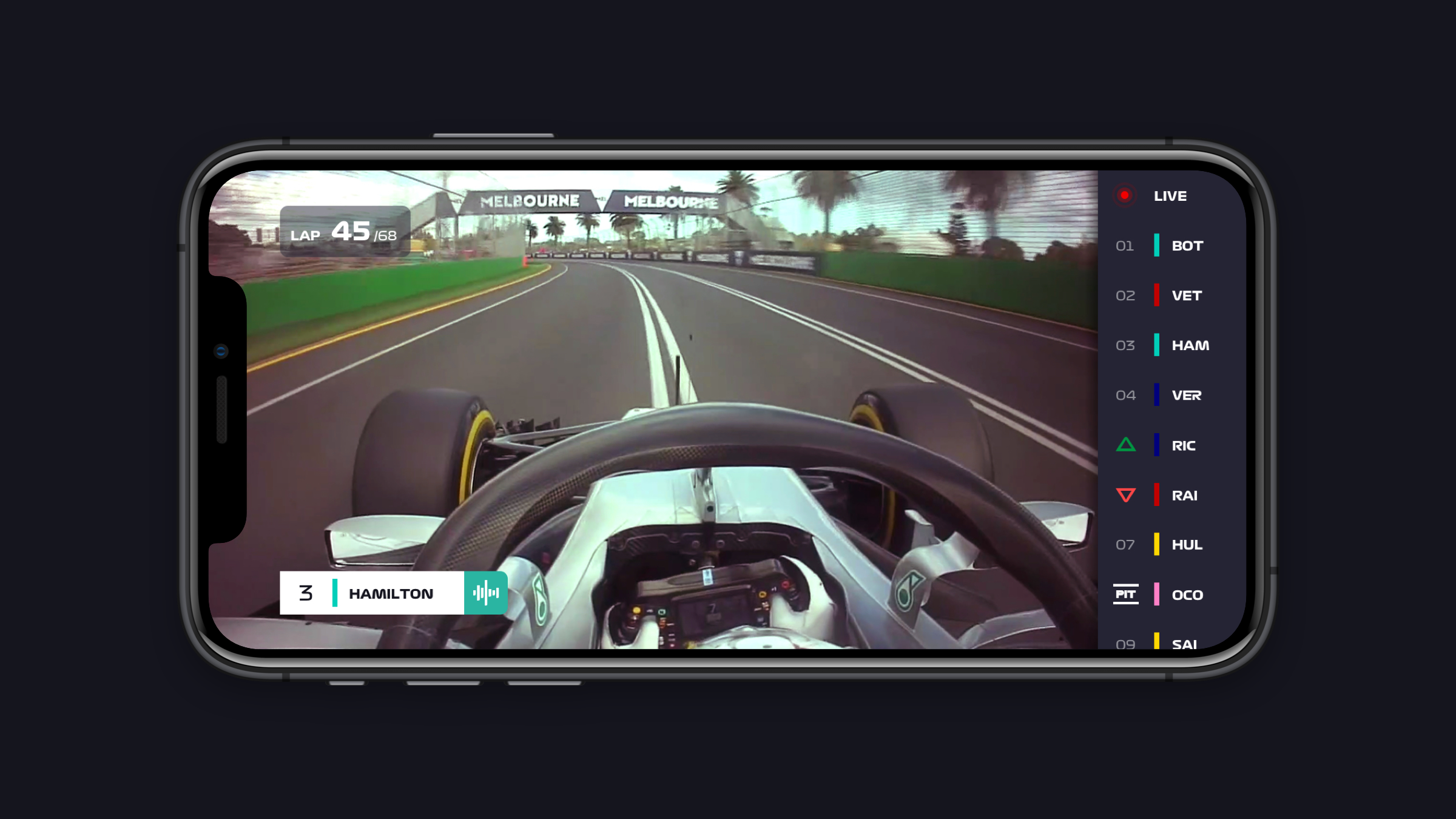The width and height of the screenshot is (1456, 819).
Task: Select HUL in position 07
Action: [1187, 545]
